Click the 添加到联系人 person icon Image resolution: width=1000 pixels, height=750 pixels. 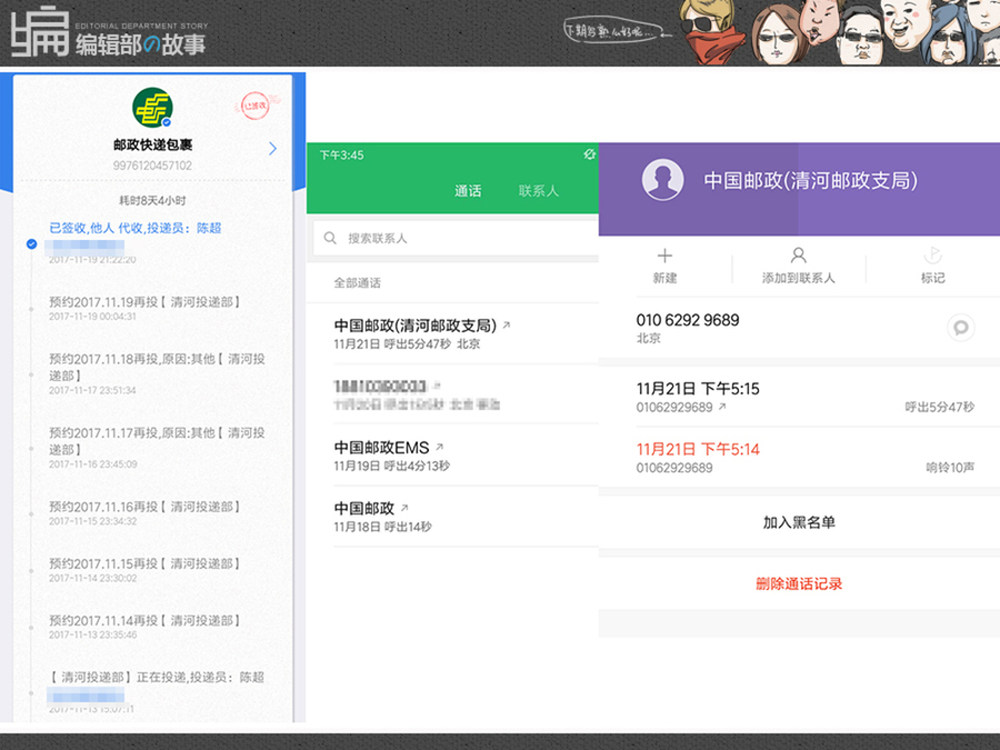tap(798, 256)
